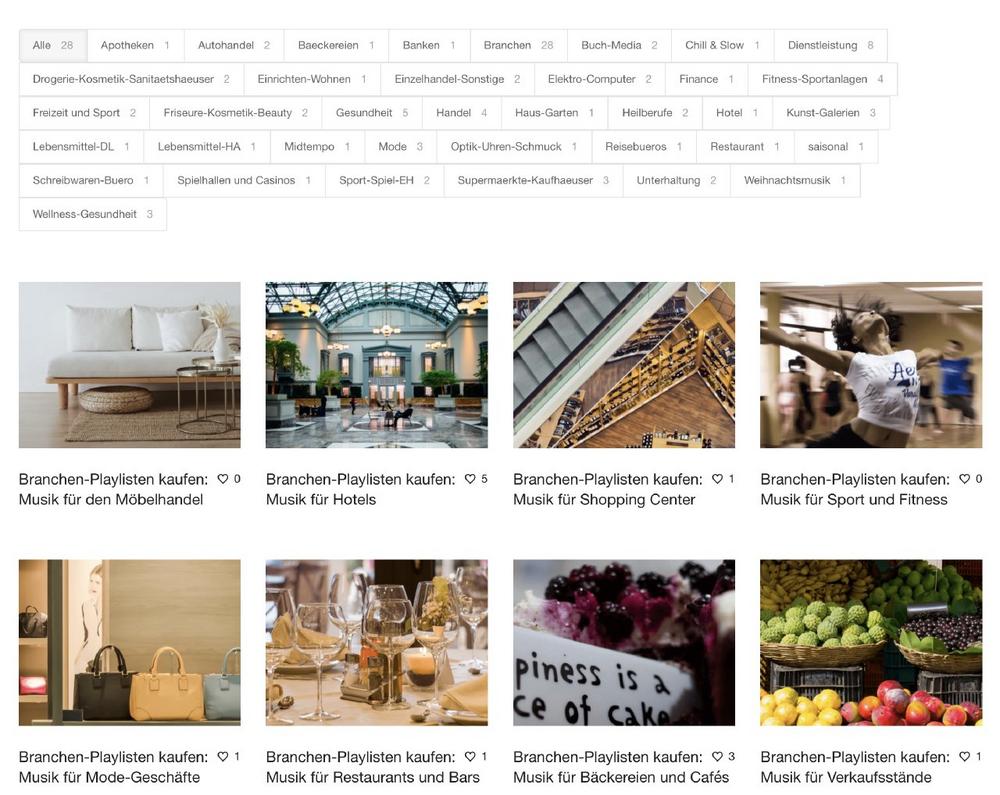Choose the Chill & Slow filter
The height and width of the screenshot is (795, 1000).
[723, 45]
